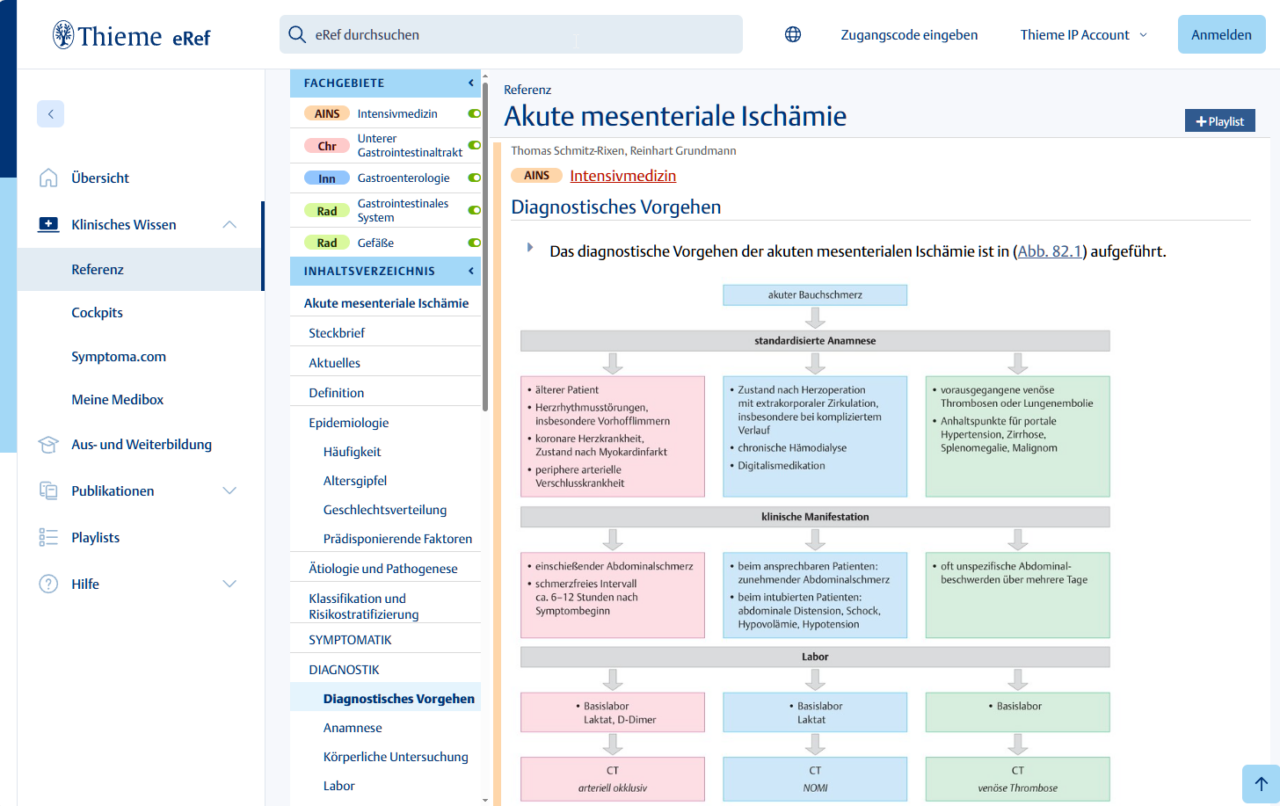This screenshot has width=1280, height=806.
Task: Click the Publikationen books icon
Action: coord(48,490)
